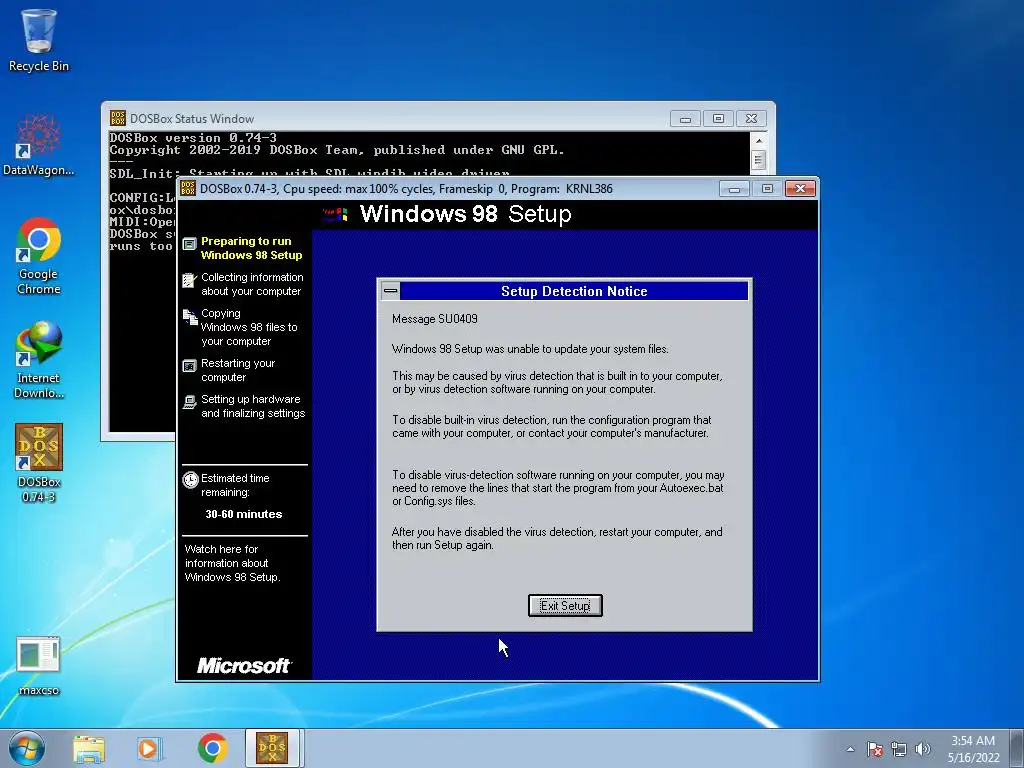This screenshot has height=768, width=1024.
Task: Show hidden system tray icons
Action: [850, 749]
